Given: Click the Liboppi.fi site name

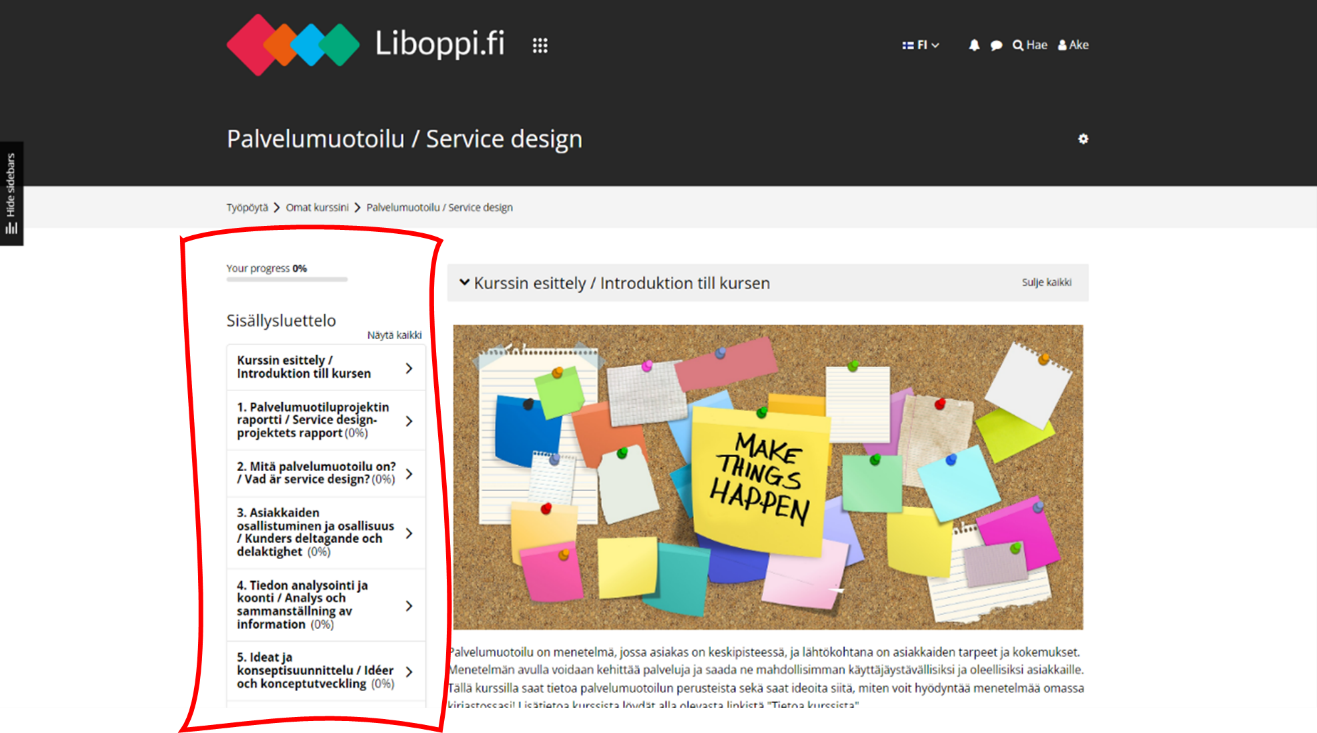Looking at the screenshot, I should tap(440, 45).
